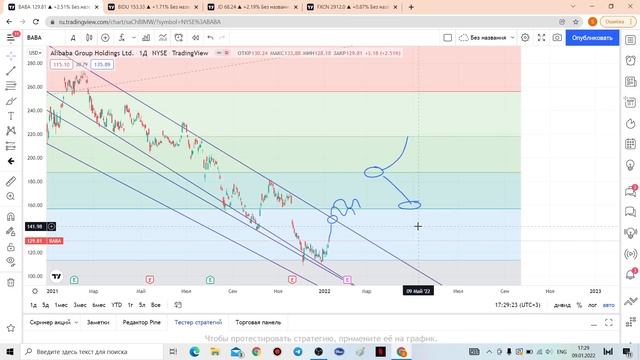The width and height of the screenshot is (640, 360).
Task: Open the Торговая панель tab
Action: pos(258,322)
